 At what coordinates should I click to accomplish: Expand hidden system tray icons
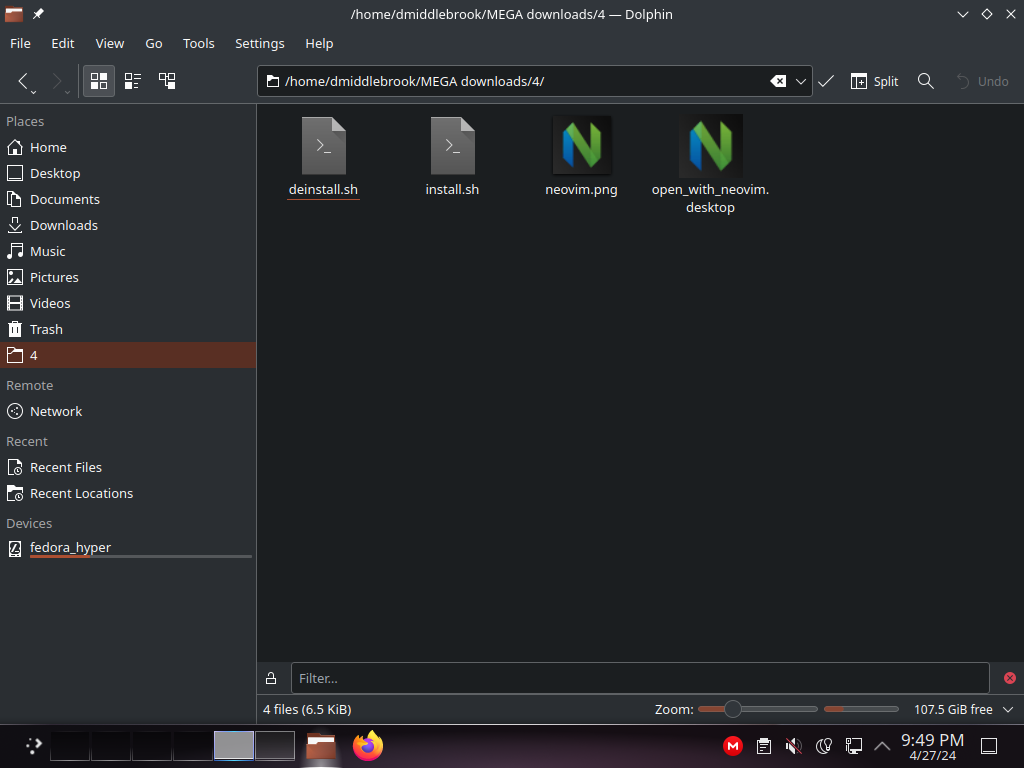coord(882,746)
